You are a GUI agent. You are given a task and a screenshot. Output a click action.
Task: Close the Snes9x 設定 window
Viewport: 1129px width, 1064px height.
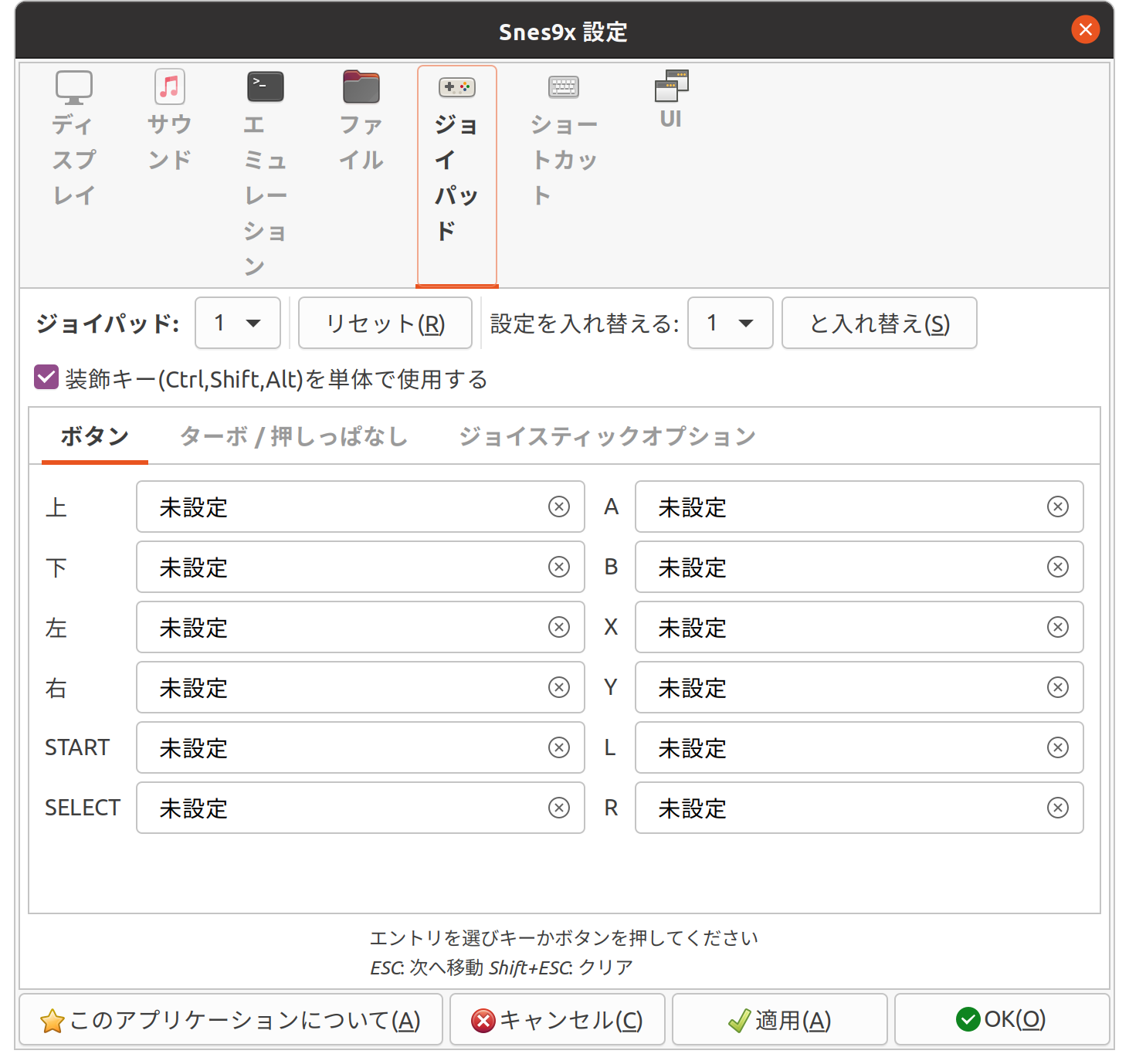point(1085,29)
